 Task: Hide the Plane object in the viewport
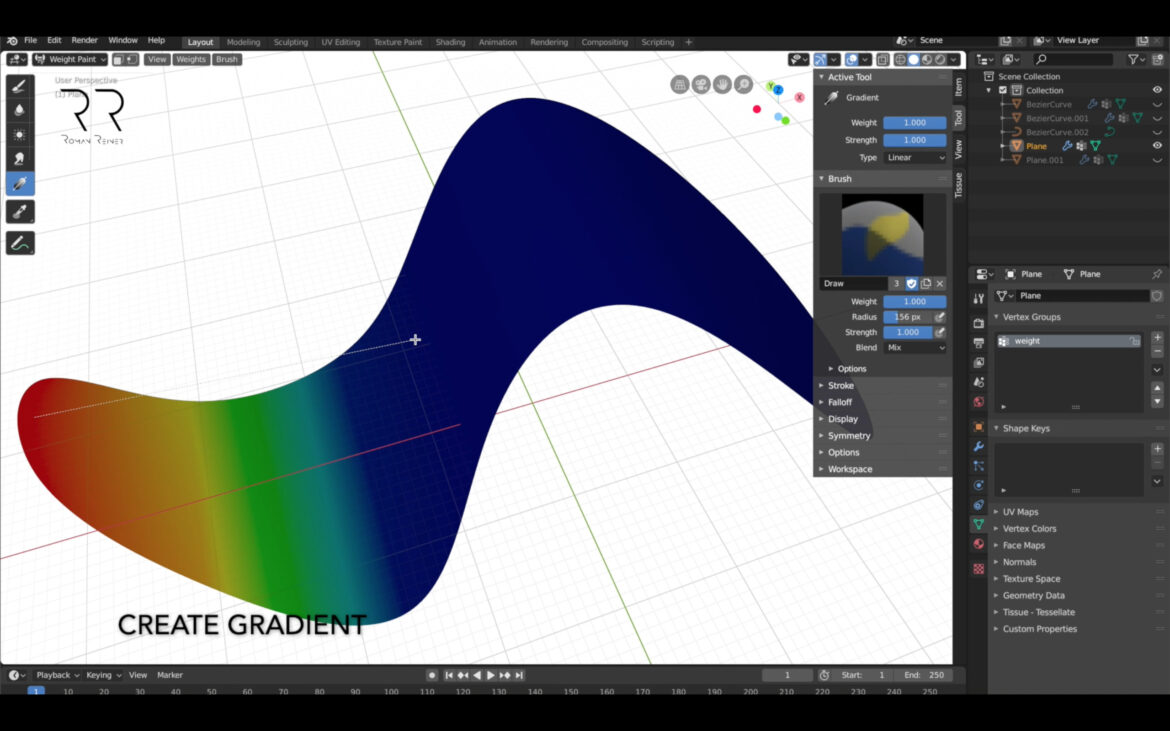pos(1156,145)
